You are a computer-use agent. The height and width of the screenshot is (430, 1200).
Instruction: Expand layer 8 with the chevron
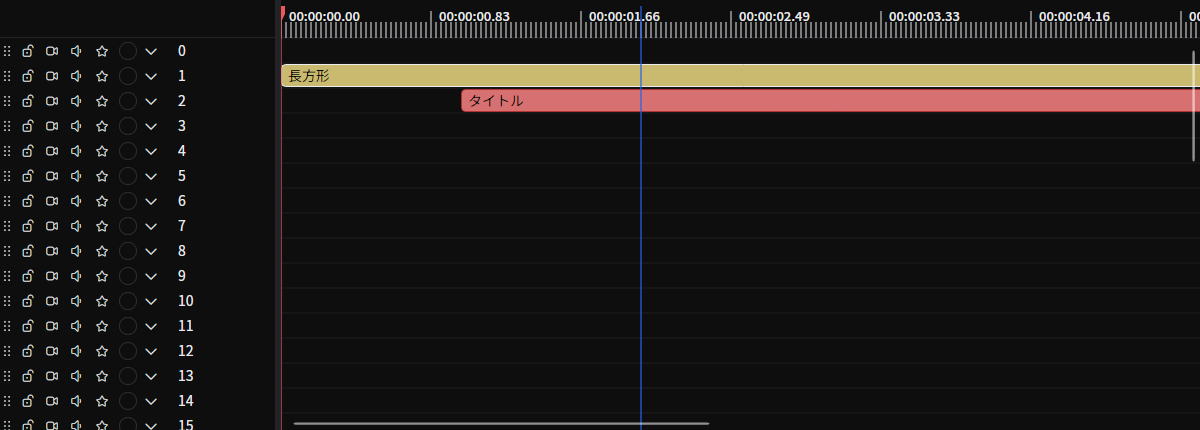pyautogui.click(x=151, y=251)
